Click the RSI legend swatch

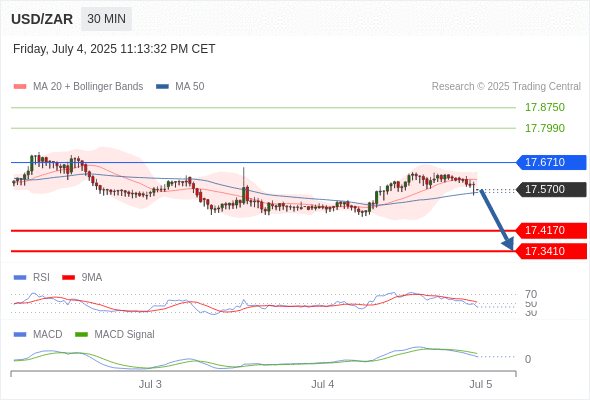(x=20, y=278)
